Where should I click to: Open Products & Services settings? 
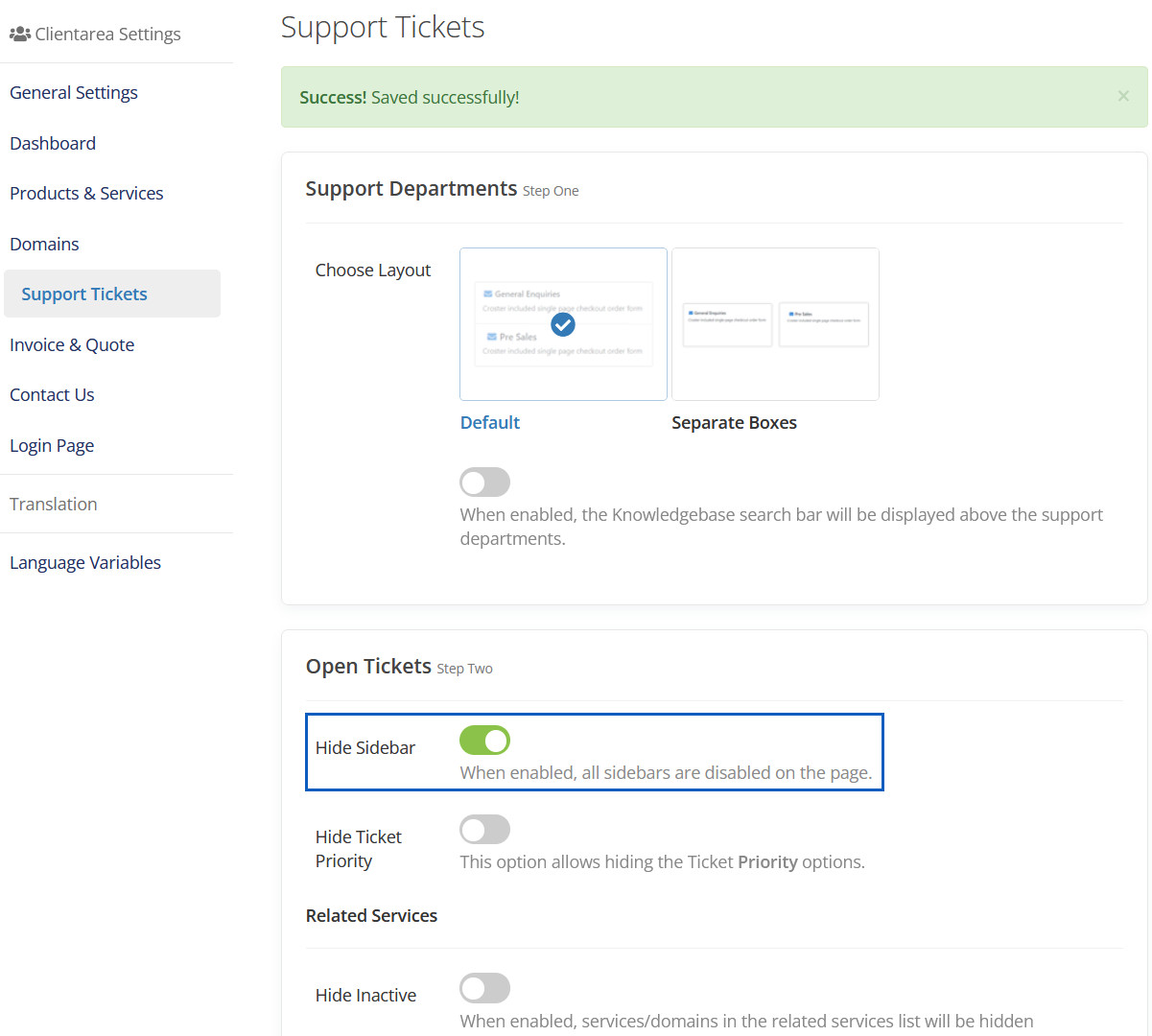point(86,194)
